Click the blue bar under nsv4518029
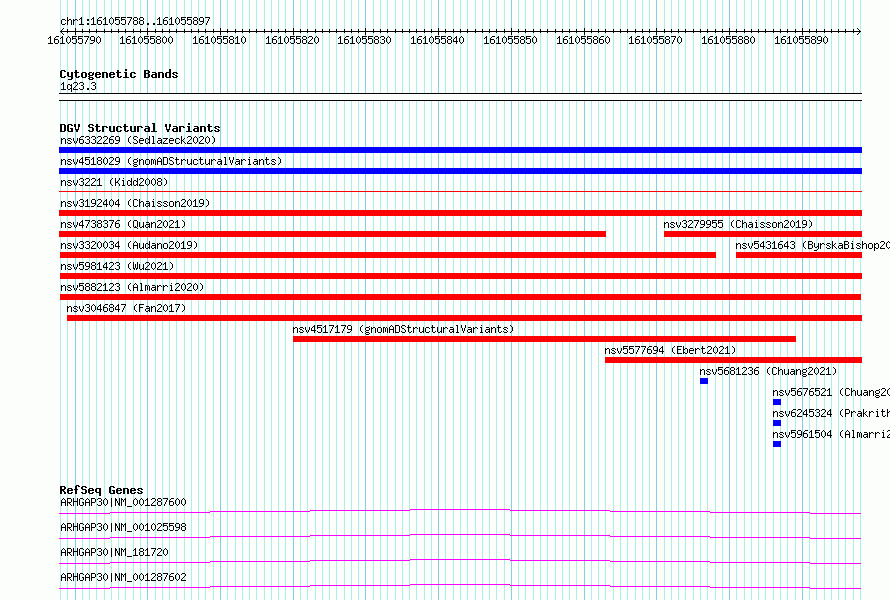 (460, 171)
